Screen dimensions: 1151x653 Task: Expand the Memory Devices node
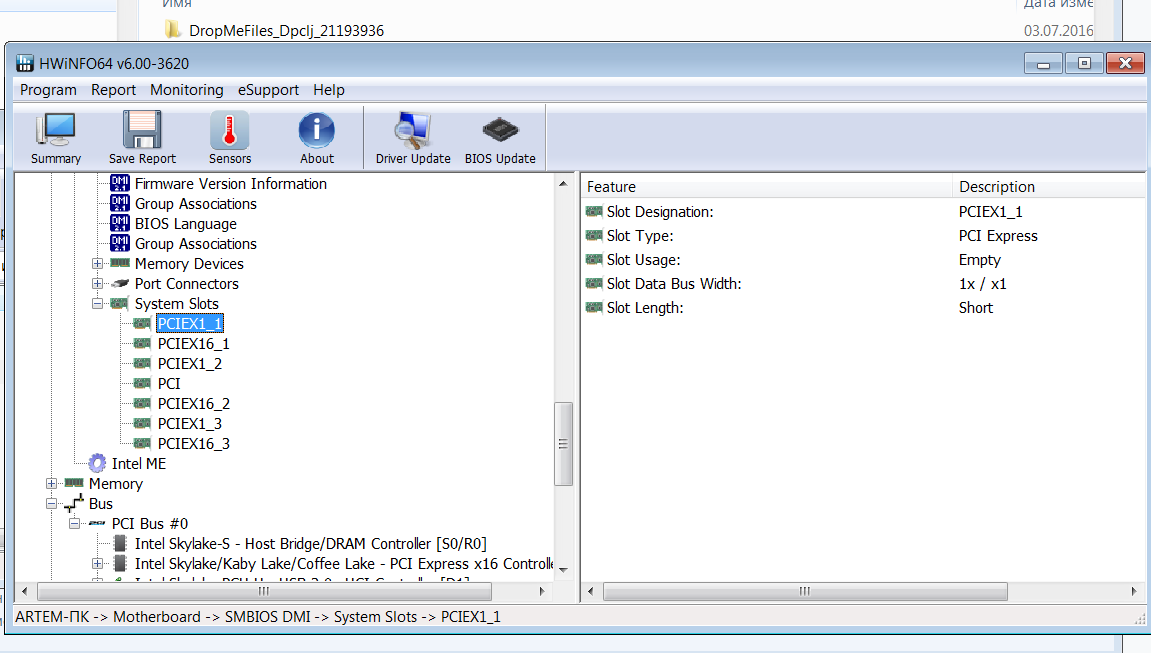click(x=97, y=263)
